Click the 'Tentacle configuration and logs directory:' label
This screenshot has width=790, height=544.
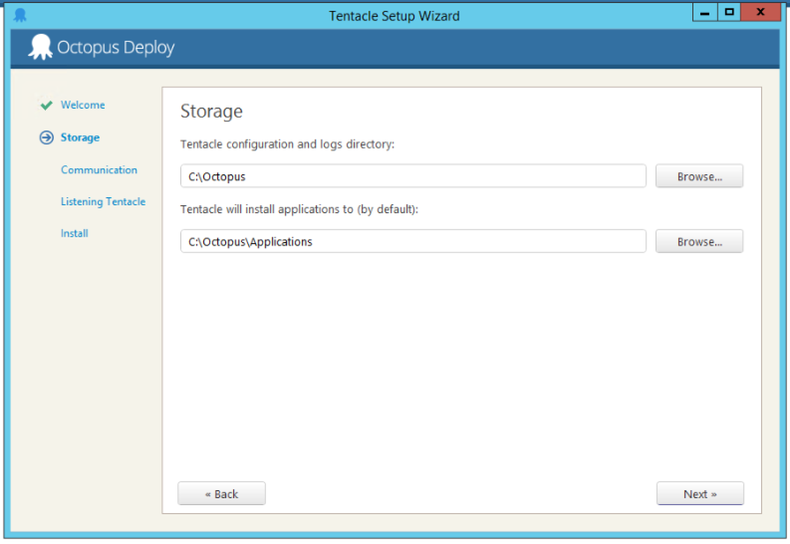click(287, 145)
